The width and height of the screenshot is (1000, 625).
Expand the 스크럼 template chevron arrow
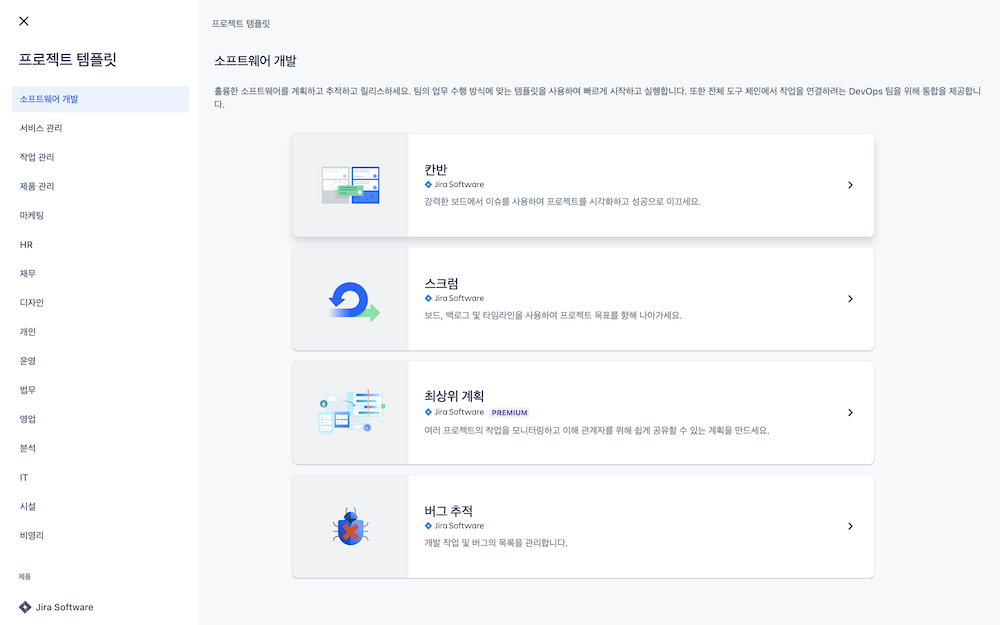850,298
